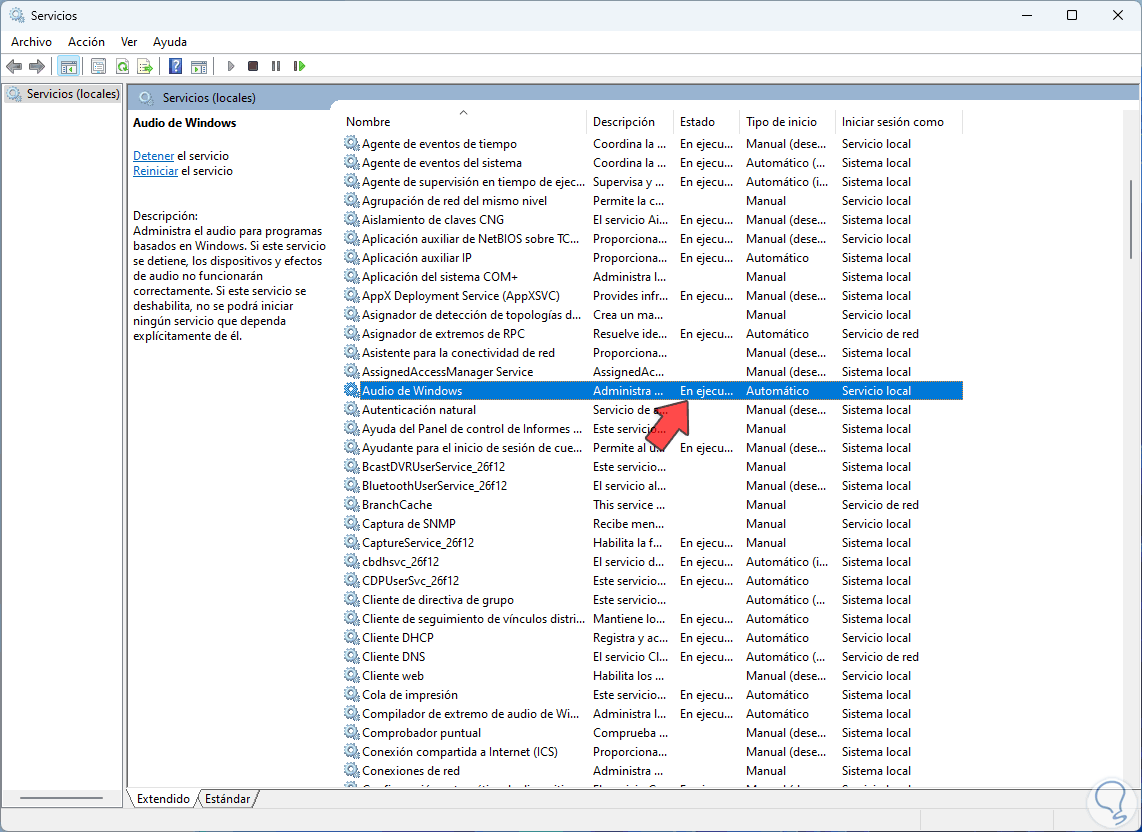Open the Ayuda menu

point(170,42)
